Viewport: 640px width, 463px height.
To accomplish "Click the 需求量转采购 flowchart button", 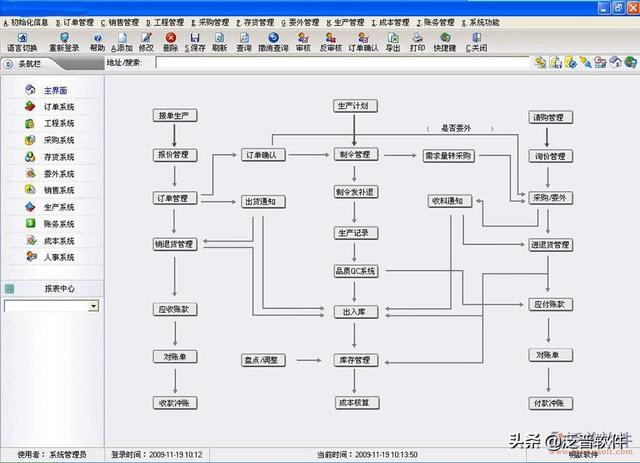I will (x=448, y=156).
